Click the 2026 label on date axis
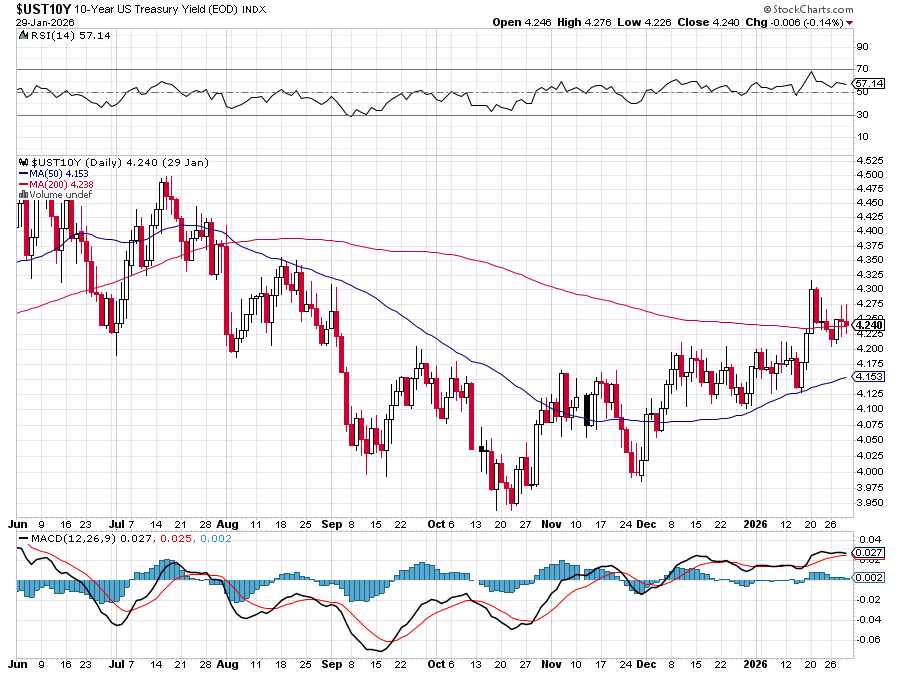This screenshot has width=900, height=673. 759,523
